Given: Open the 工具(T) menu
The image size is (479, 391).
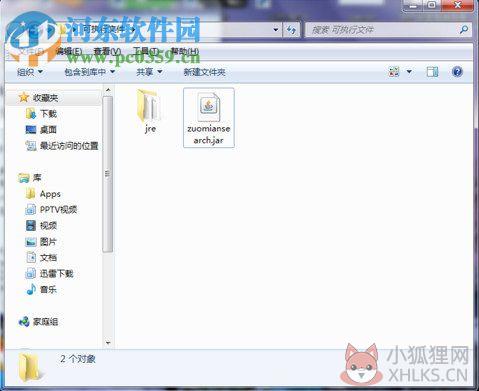Looking at the screenshot, I should coord(146,51).
